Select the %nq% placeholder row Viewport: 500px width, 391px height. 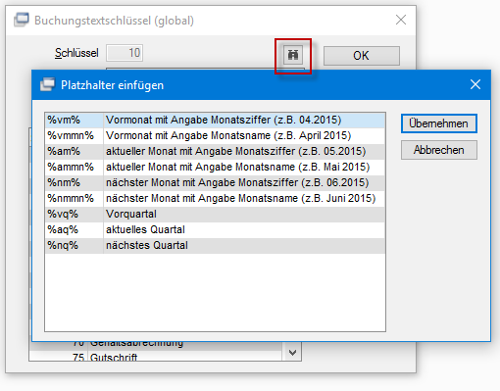[215, 245]
